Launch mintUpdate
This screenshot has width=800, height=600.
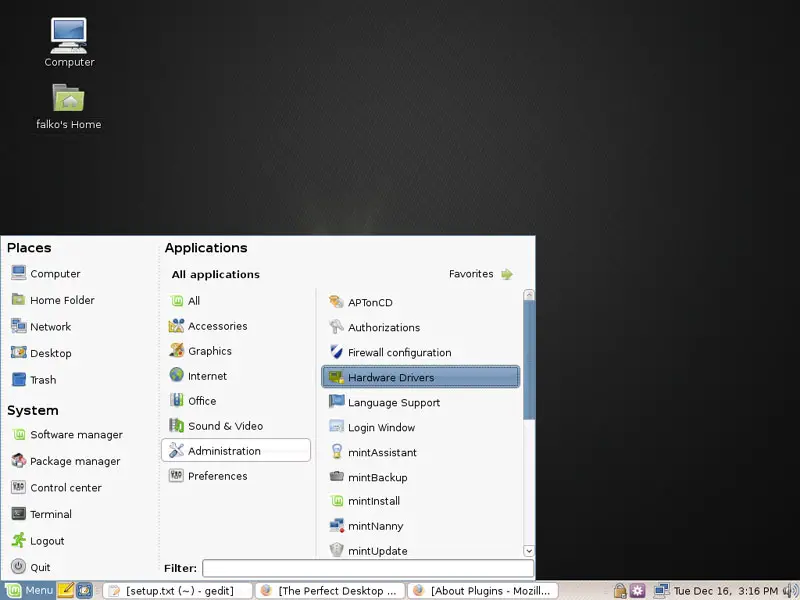pos(421,550)
